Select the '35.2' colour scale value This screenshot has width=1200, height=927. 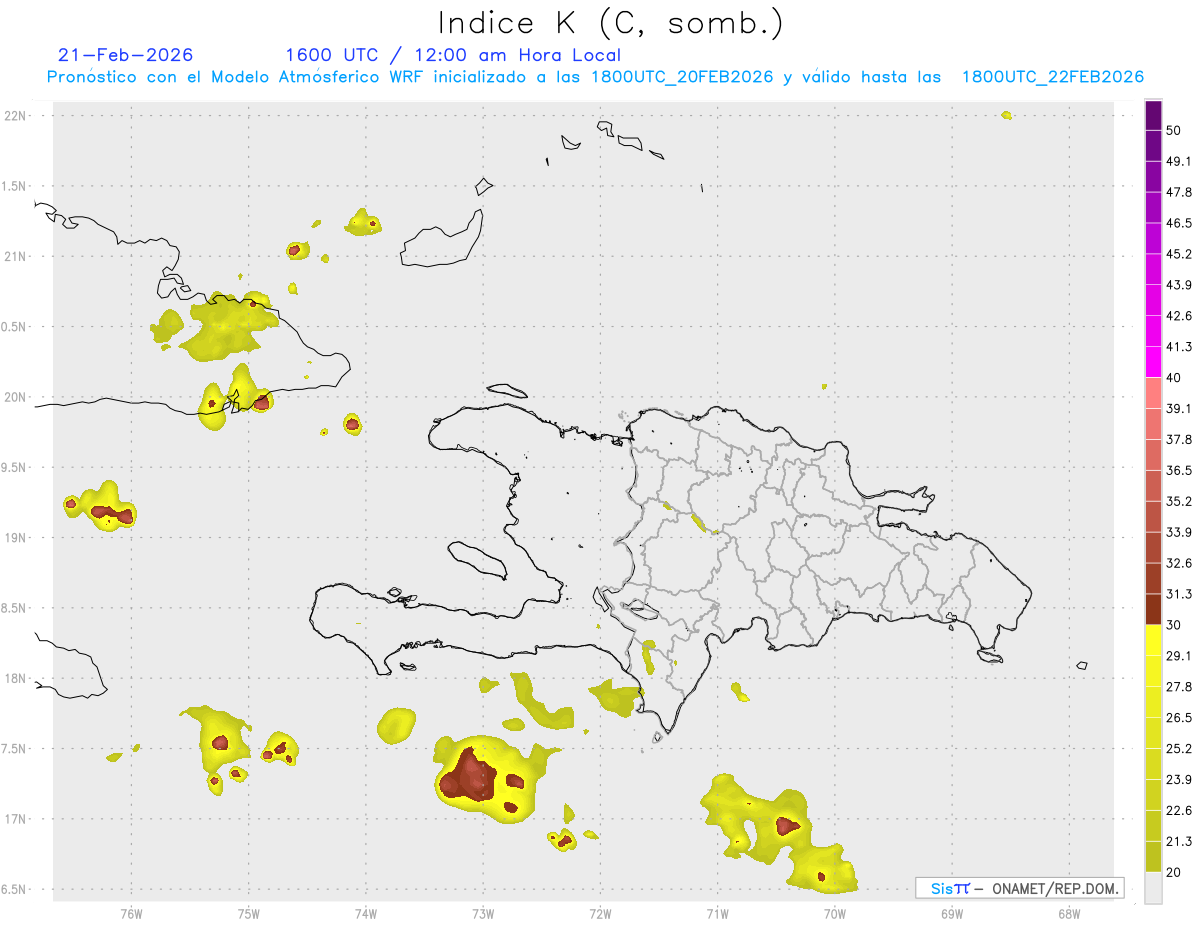click(x=1179, y=501)
